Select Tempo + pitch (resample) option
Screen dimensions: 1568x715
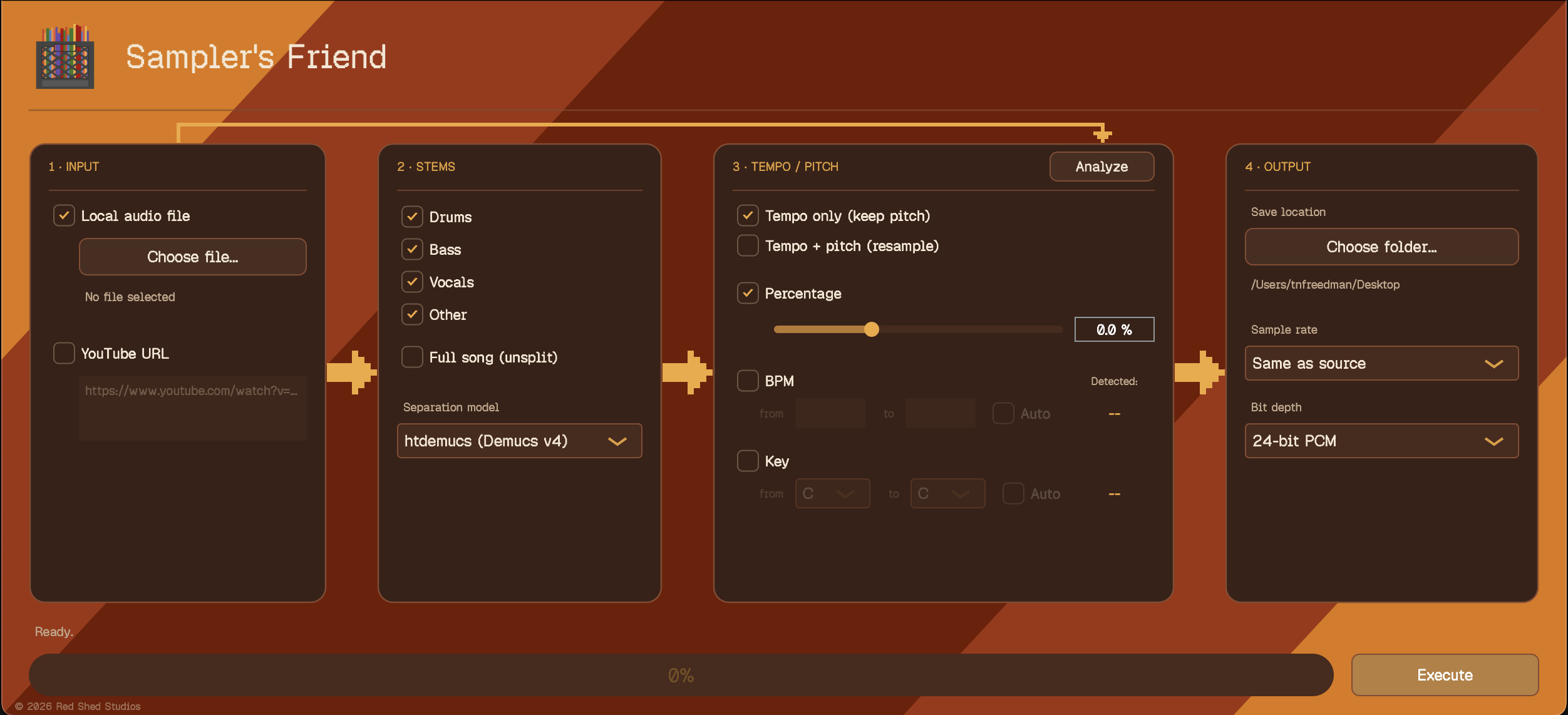[x=748, y=245]
